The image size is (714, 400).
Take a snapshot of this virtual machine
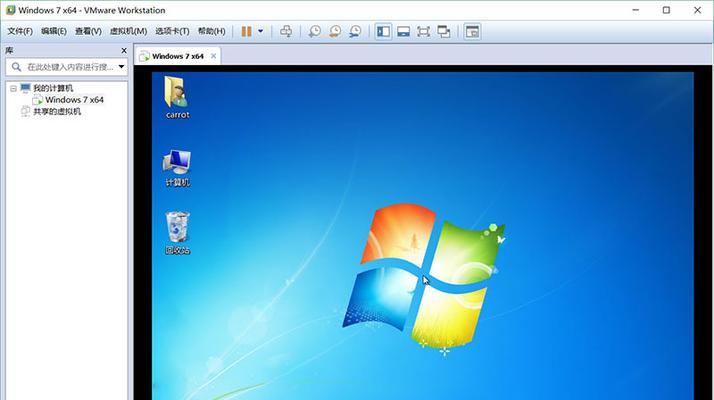pos(314,31)
